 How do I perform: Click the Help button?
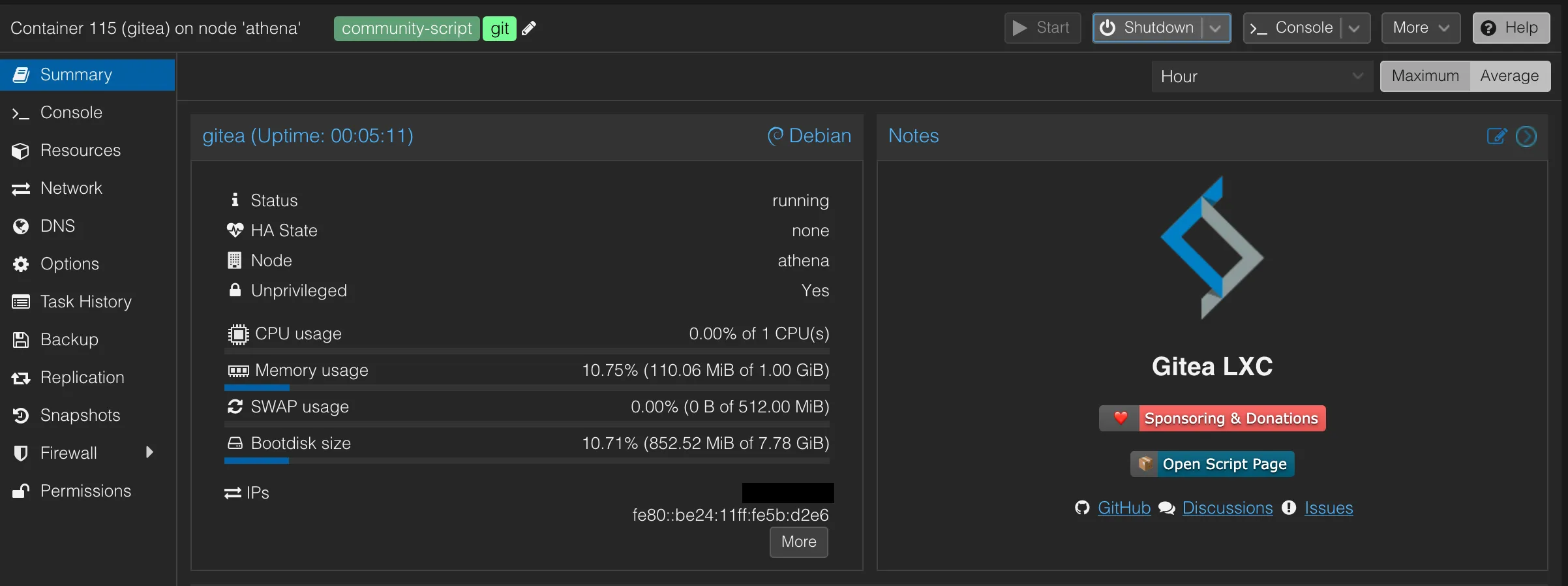click(1511, 28)
